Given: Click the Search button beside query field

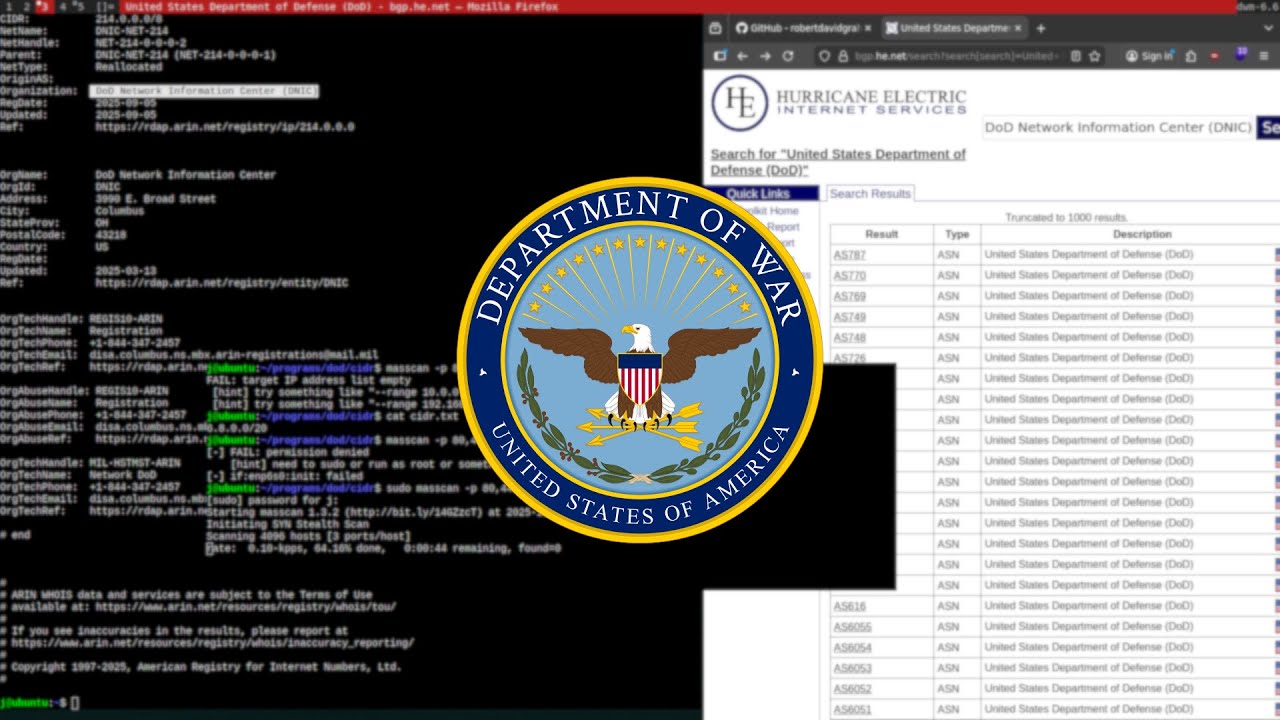Looking at the screenshot, I should (x=1268, y=128).
